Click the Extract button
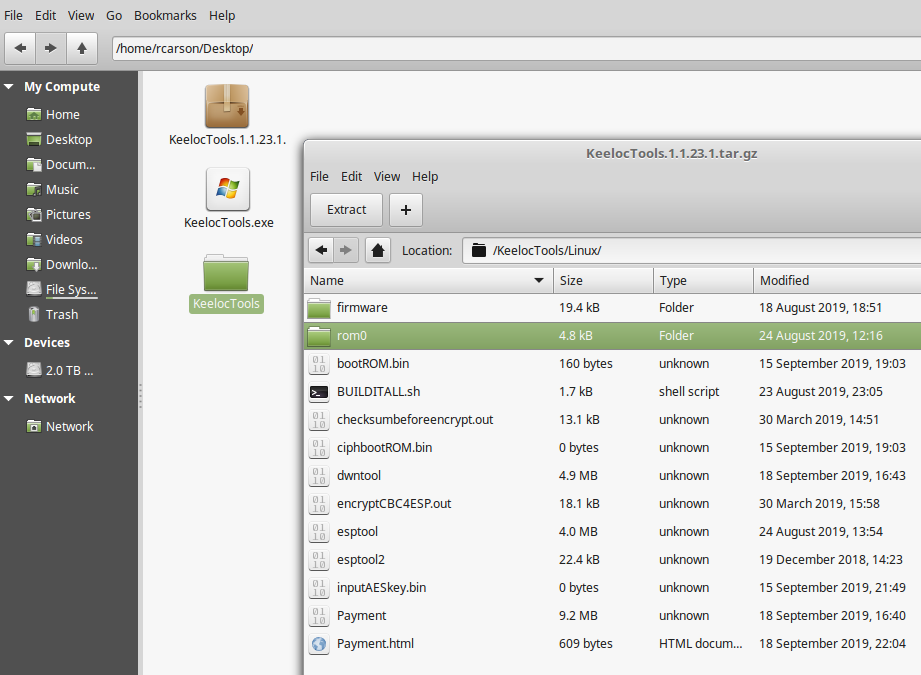The image size is (921, 675). click(346, 210)
